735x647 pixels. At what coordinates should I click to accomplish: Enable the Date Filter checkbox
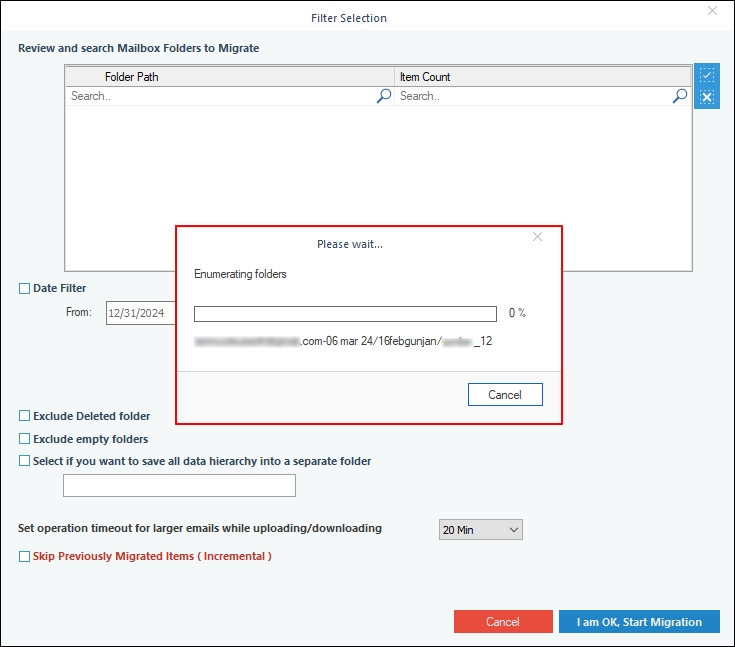pyautogui.click(x=24, y=288)
